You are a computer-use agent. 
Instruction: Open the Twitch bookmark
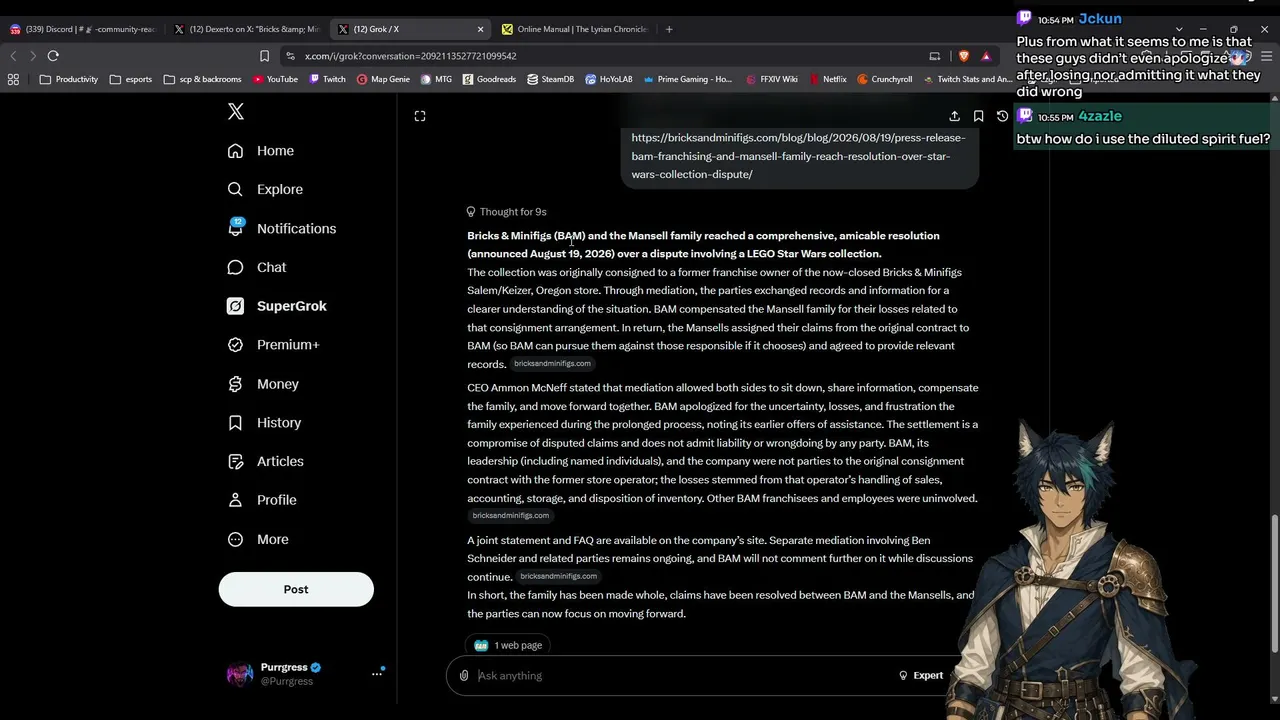coord(327,79)
